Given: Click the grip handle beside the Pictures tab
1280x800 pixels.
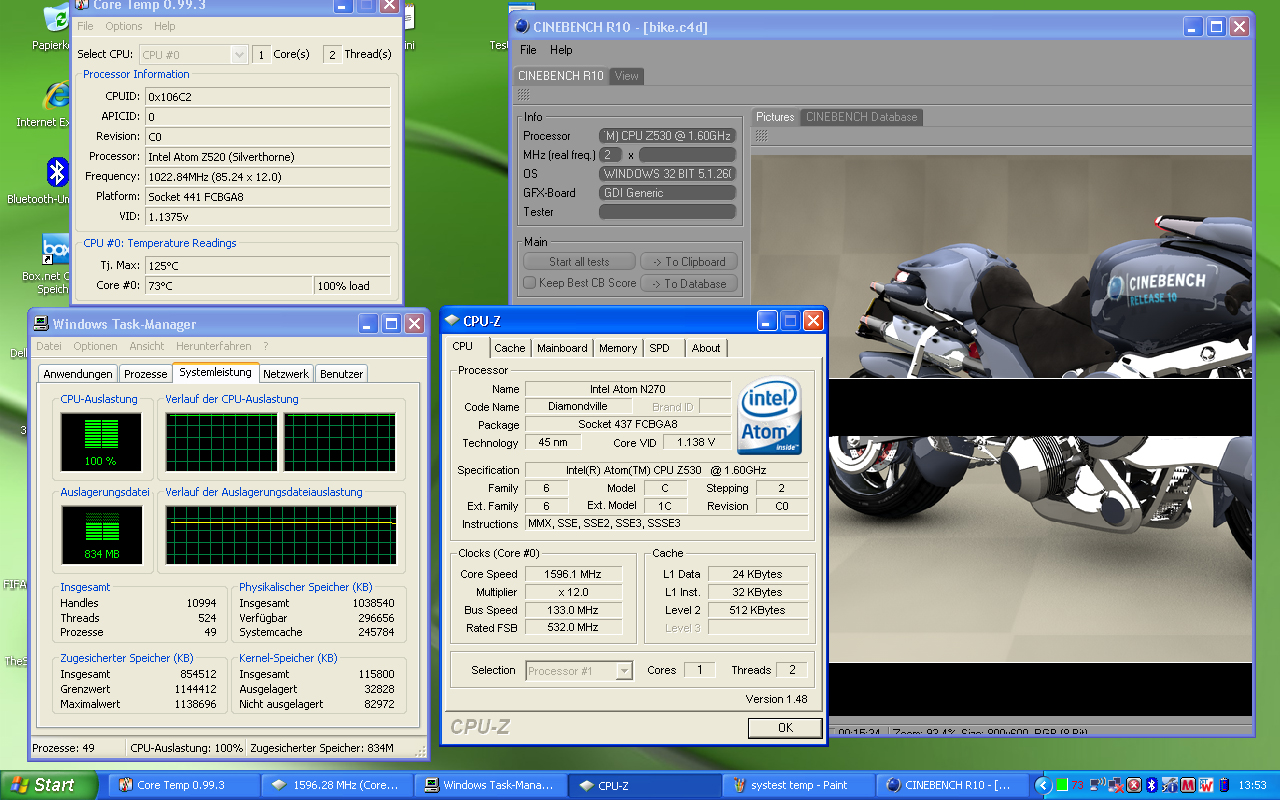Looking at the screenshot, I should click(x=761, y=135).
